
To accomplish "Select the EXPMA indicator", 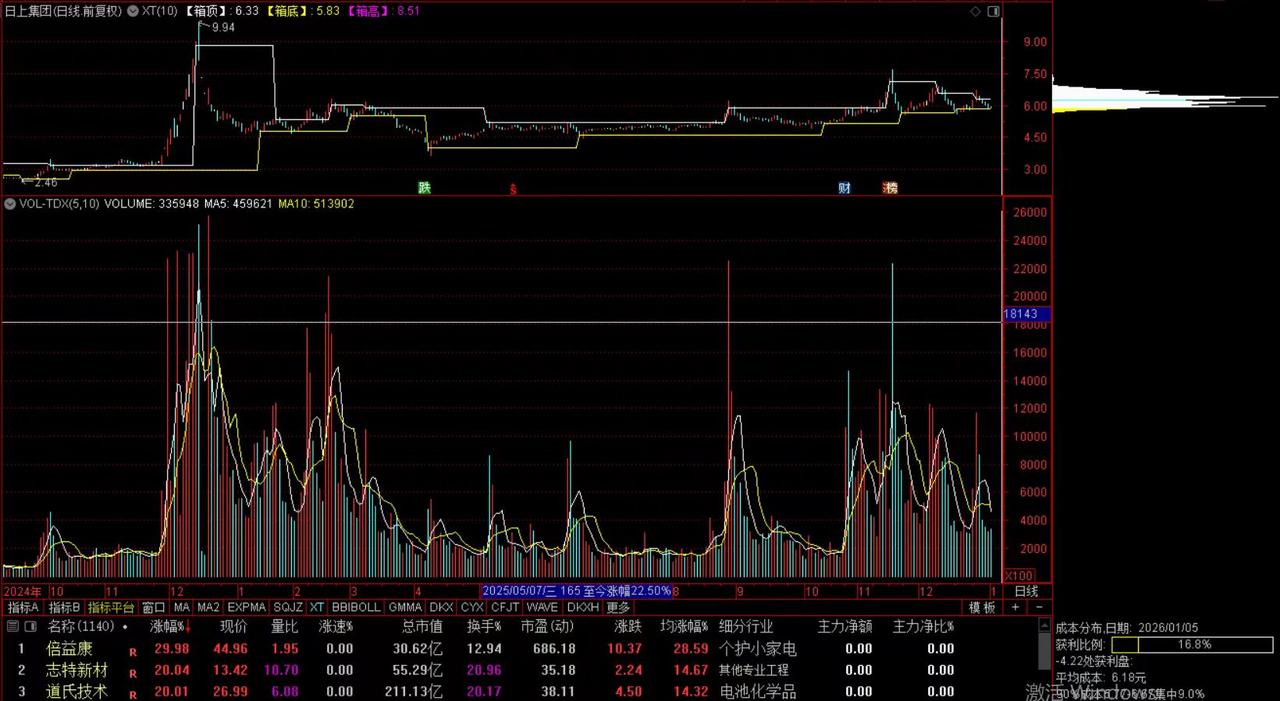I will click(x=247, y=607).
